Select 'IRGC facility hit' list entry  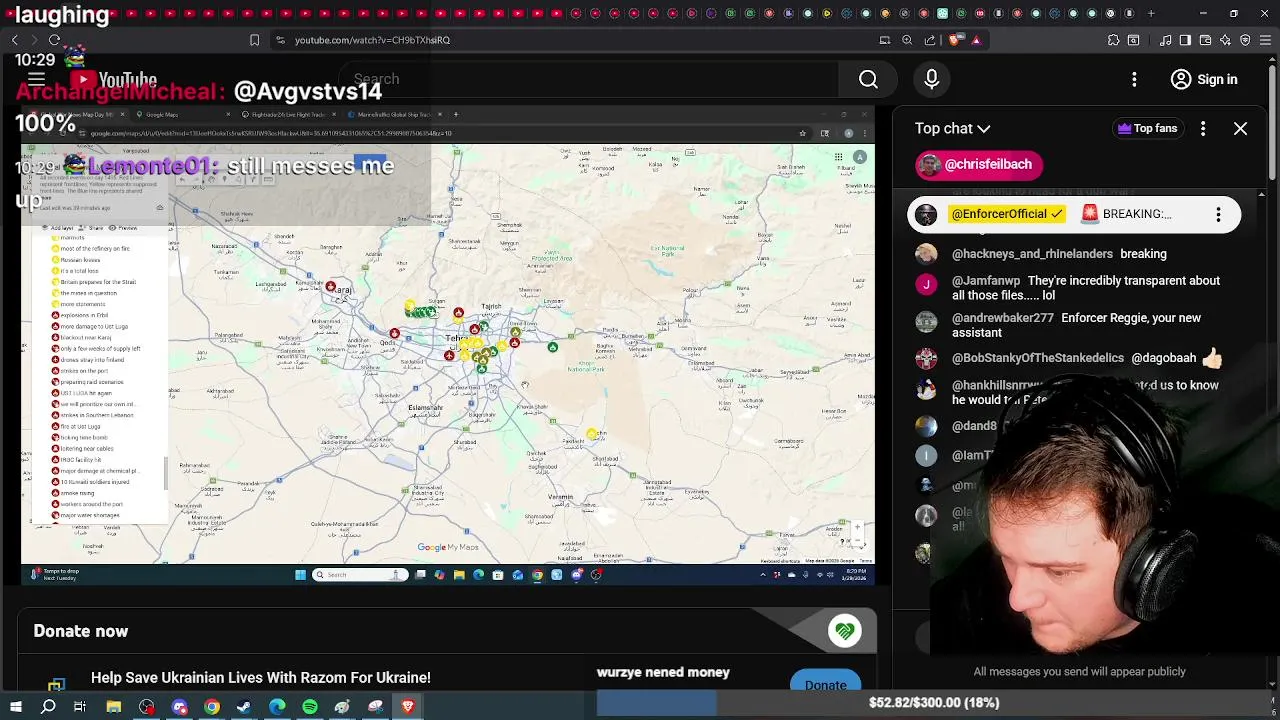click(81, 460)
